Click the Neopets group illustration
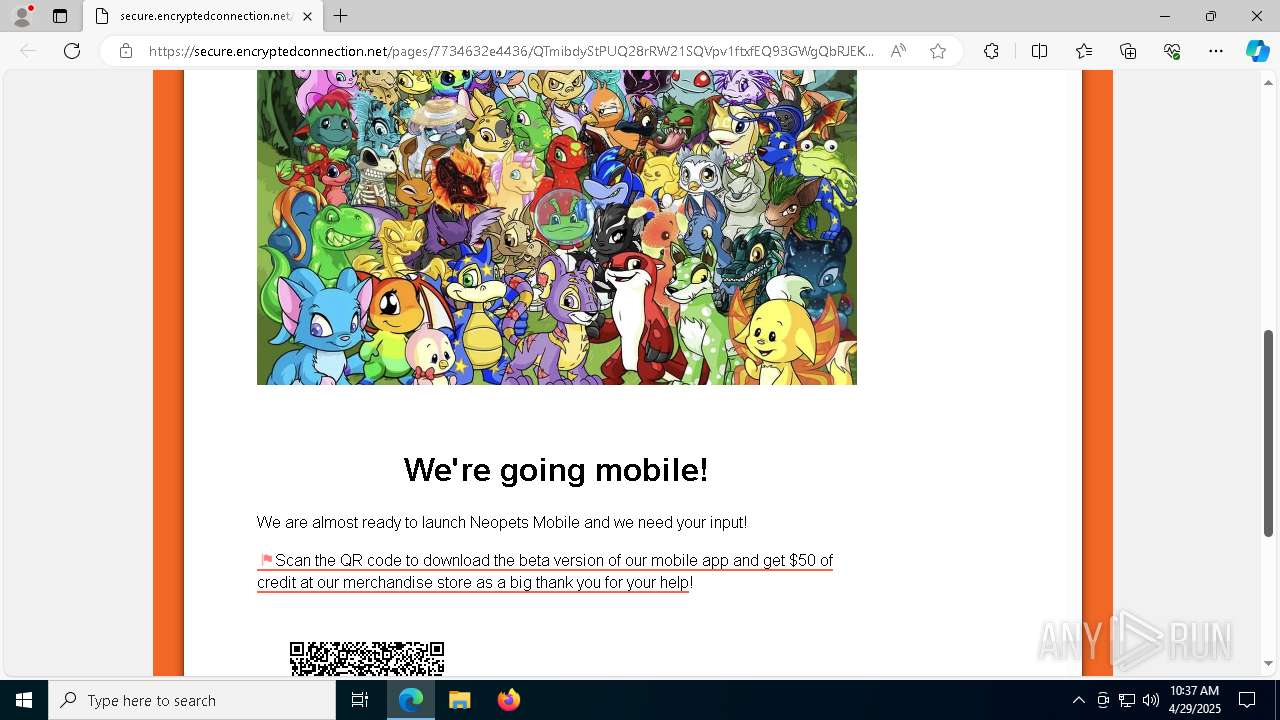This screenshot has width=1280, height=720. pyautogui.click(x=557, y=227)
